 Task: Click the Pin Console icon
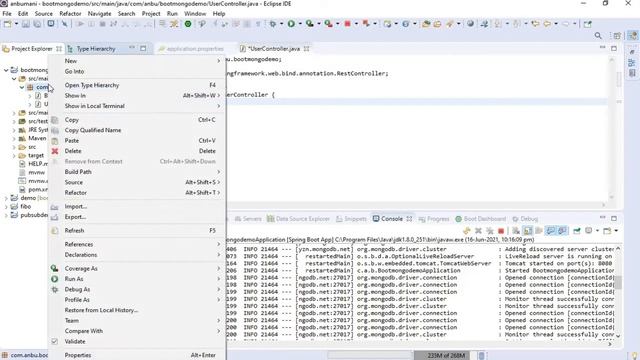577,231
